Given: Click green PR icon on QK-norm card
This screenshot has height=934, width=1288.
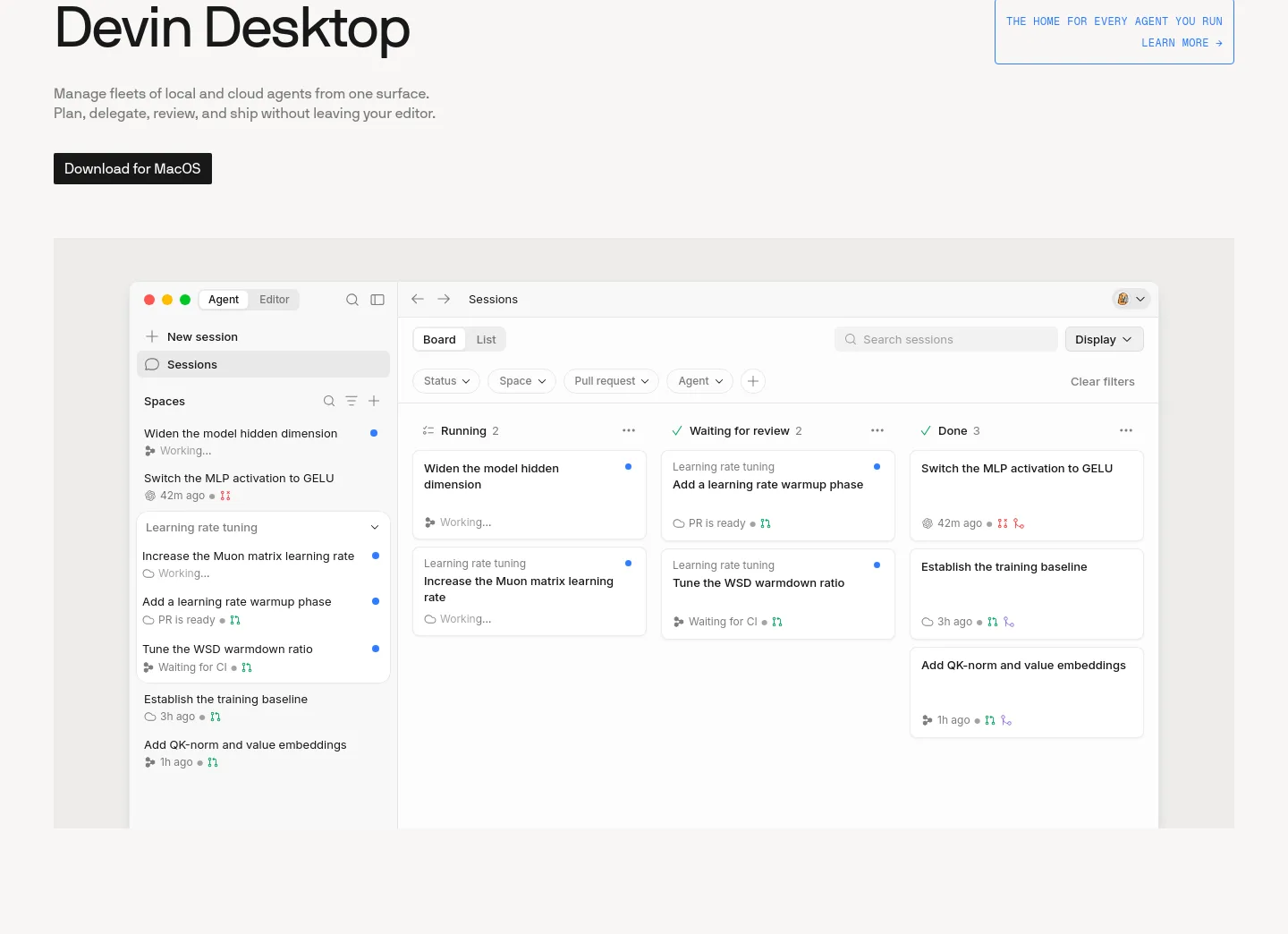Looking at the screenshot, I should (990, 720).
